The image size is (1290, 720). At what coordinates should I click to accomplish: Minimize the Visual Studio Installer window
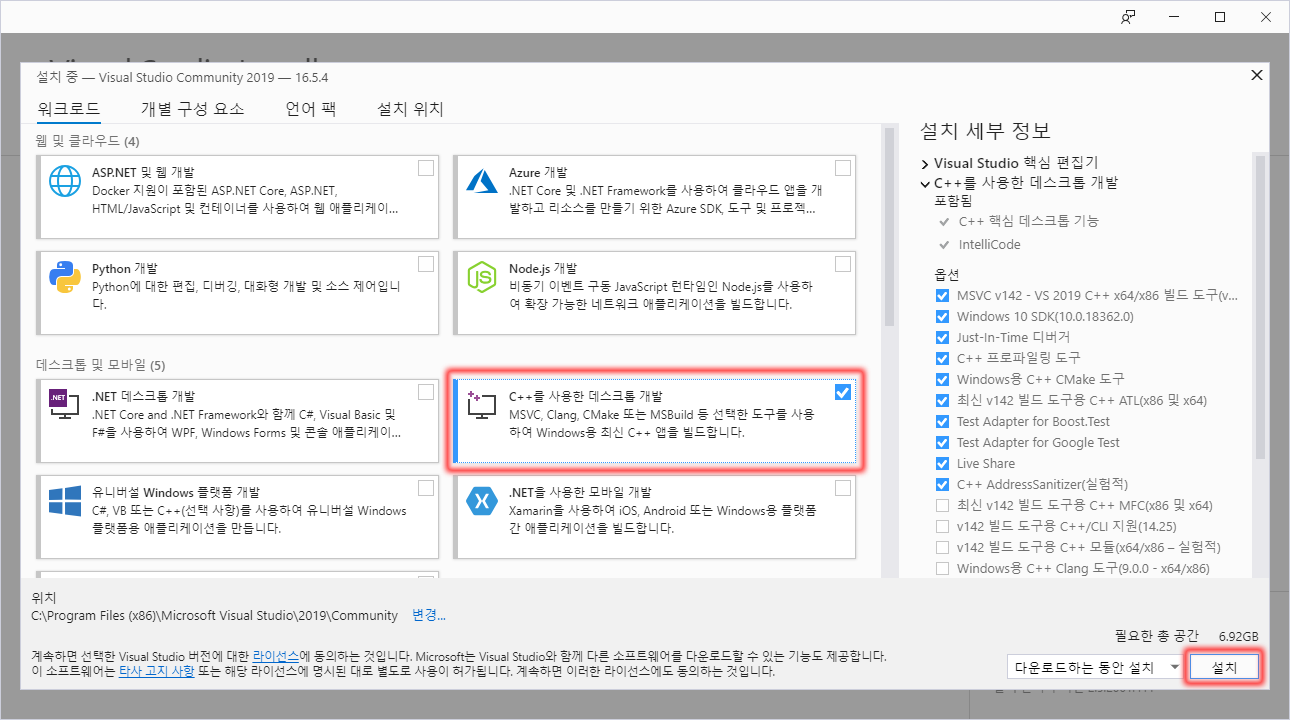click(x=1174, y=17)
